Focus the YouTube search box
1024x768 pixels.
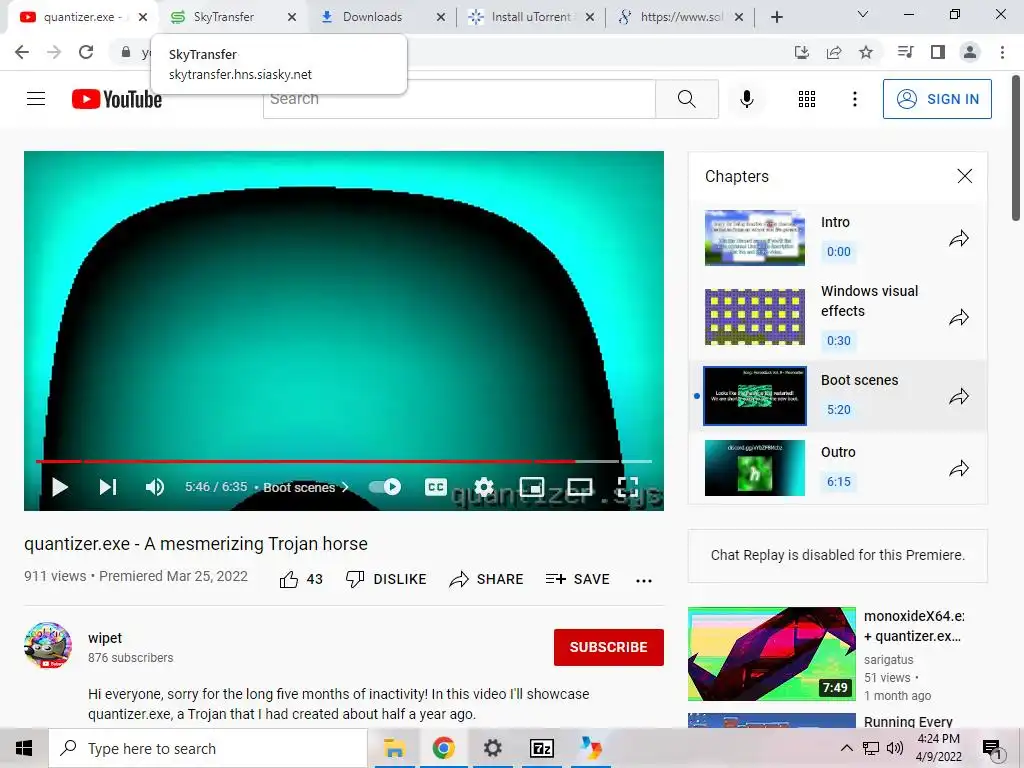[x=459, y=99]
